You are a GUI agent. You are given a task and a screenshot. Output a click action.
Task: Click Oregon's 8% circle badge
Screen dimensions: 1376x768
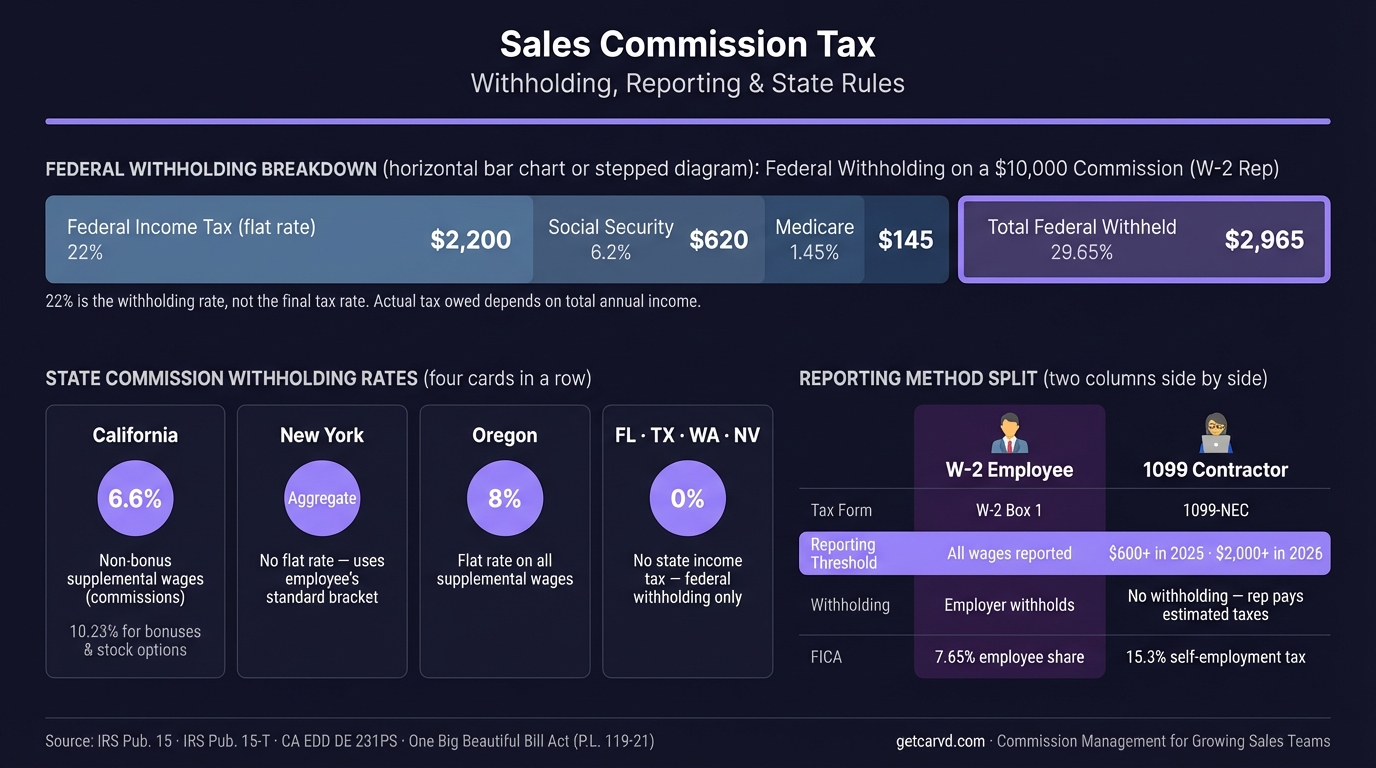pyautogui.click(x=505, y=498)
